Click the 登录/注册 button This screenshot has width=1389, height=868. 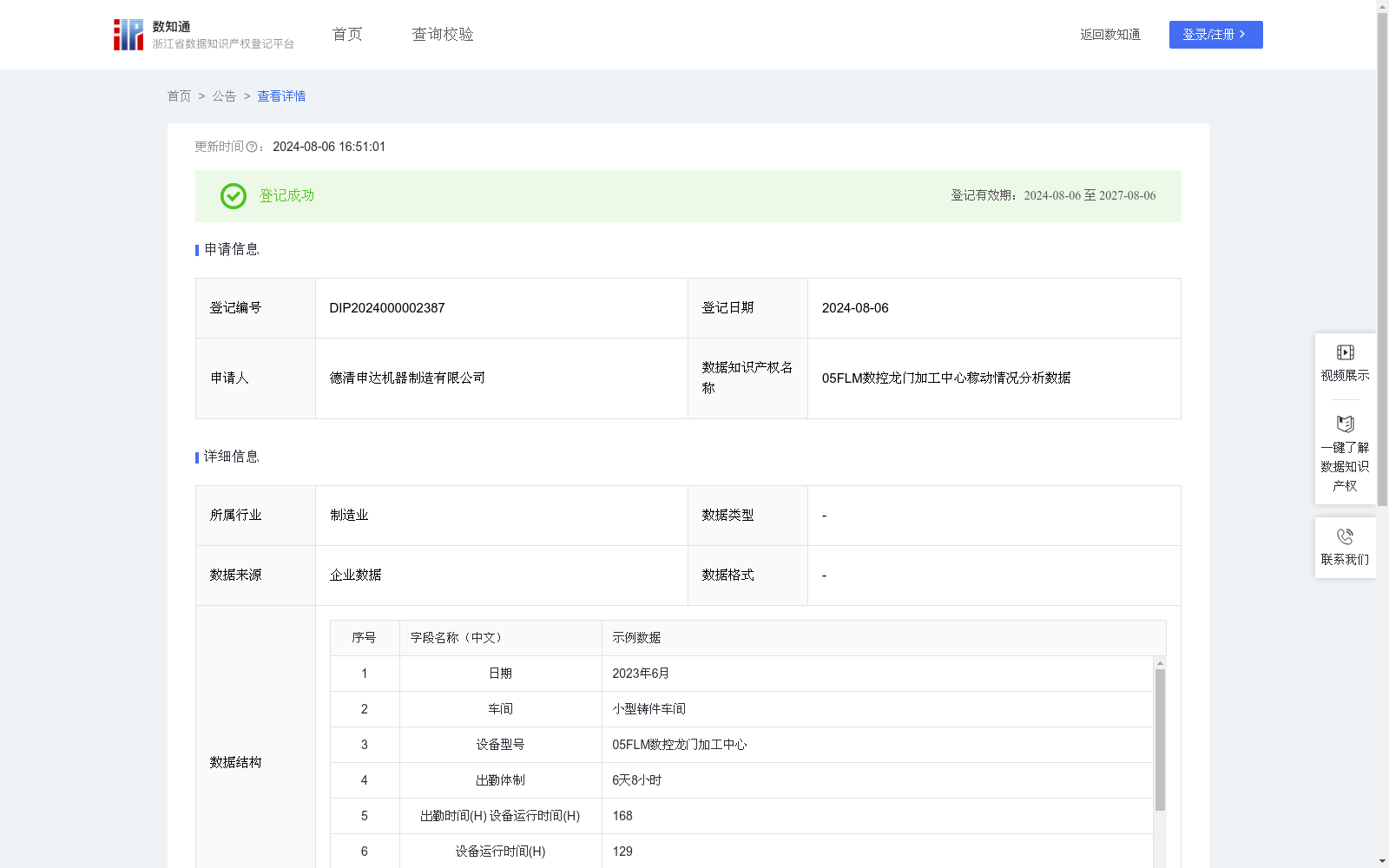(x=1215, y=35)
